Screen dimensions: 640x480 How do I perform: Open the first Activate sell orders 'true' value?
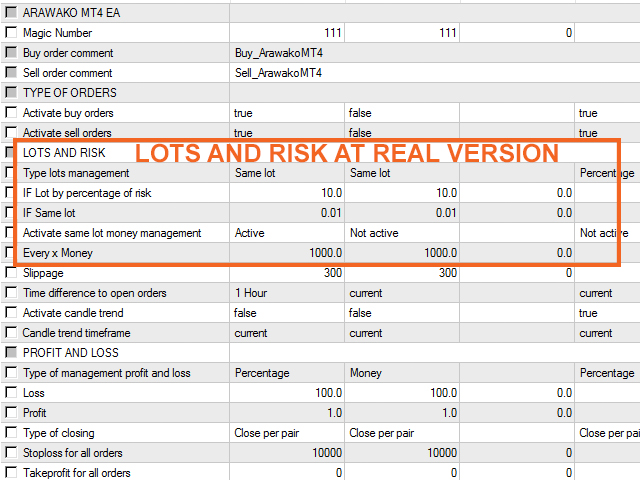[243, 133]
